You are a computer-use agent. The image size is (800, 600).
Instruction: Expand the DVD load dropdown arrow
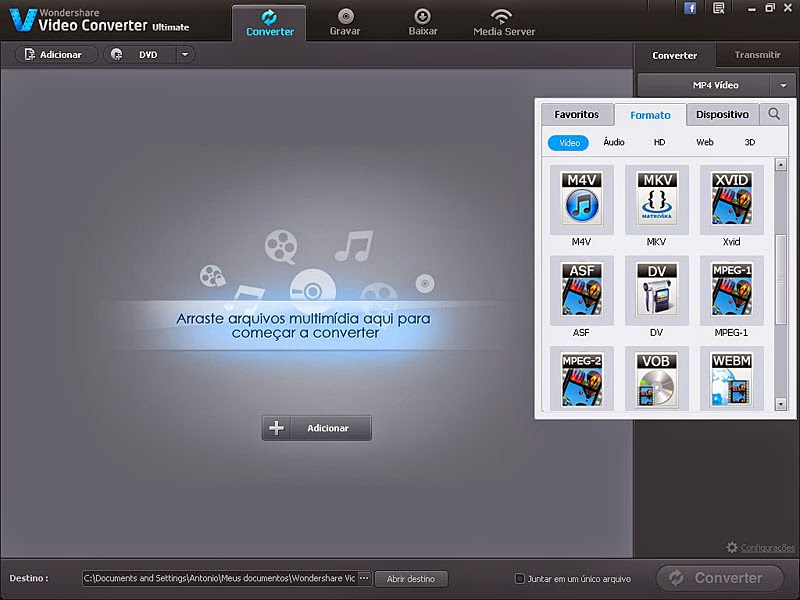click(185, 54)
